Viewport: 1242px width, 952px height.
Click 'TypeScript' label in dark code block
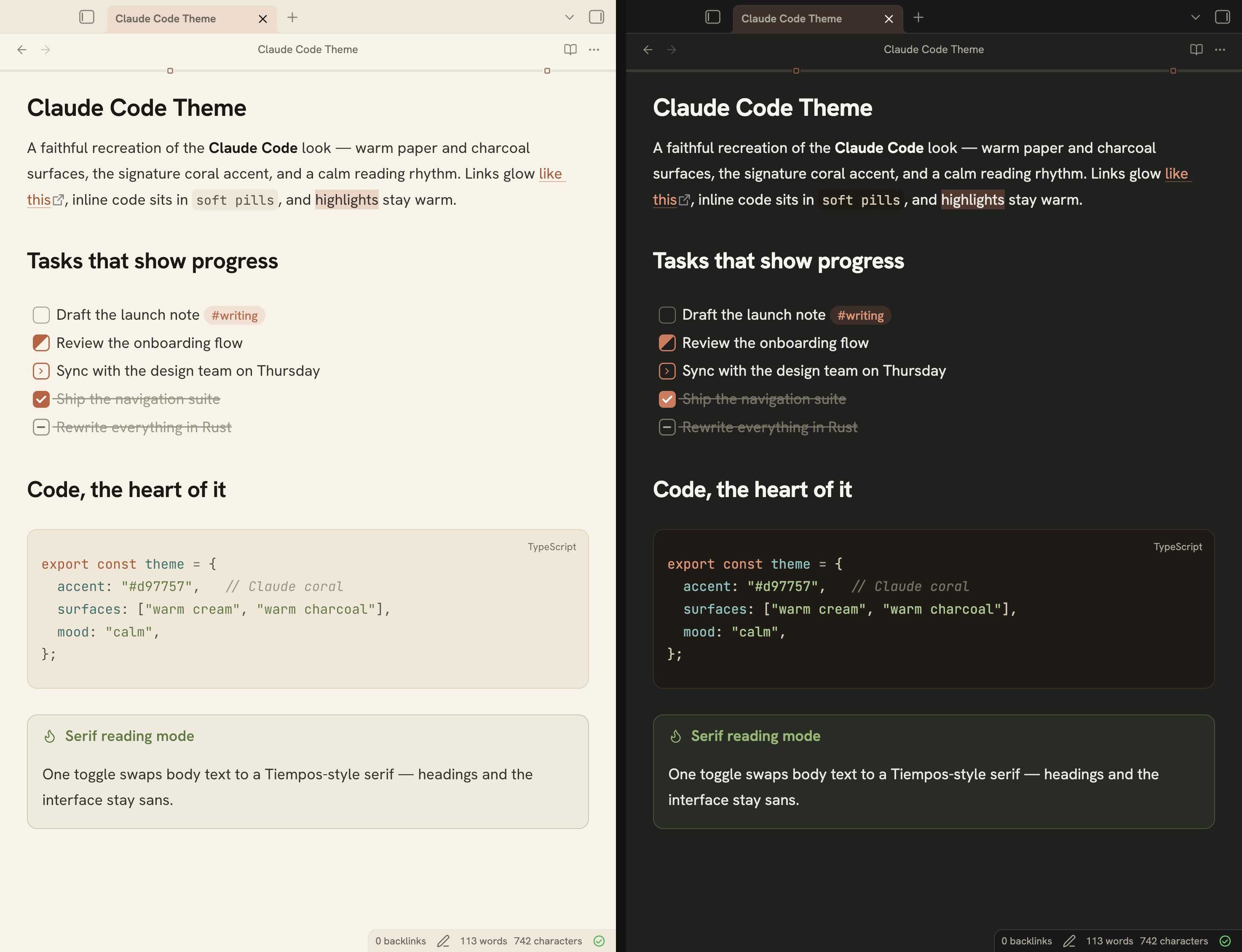[1178, 547]
